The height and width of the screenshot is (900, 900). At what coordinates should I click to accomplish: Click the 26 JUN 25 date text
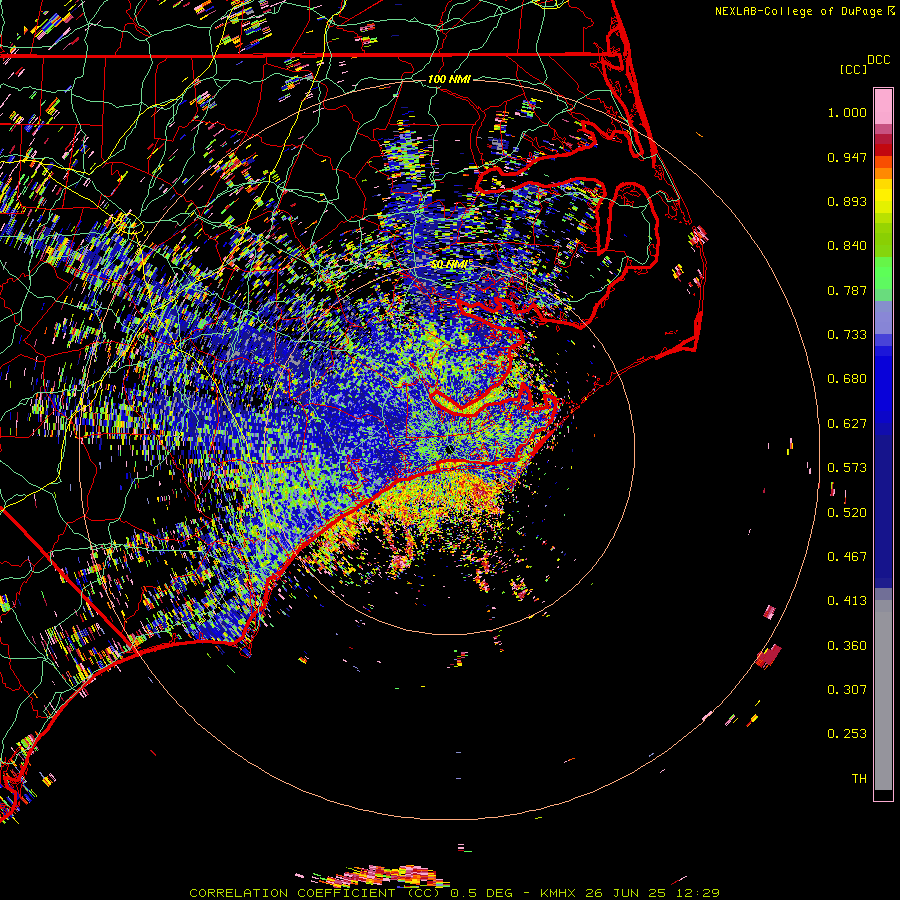[626, 893]
